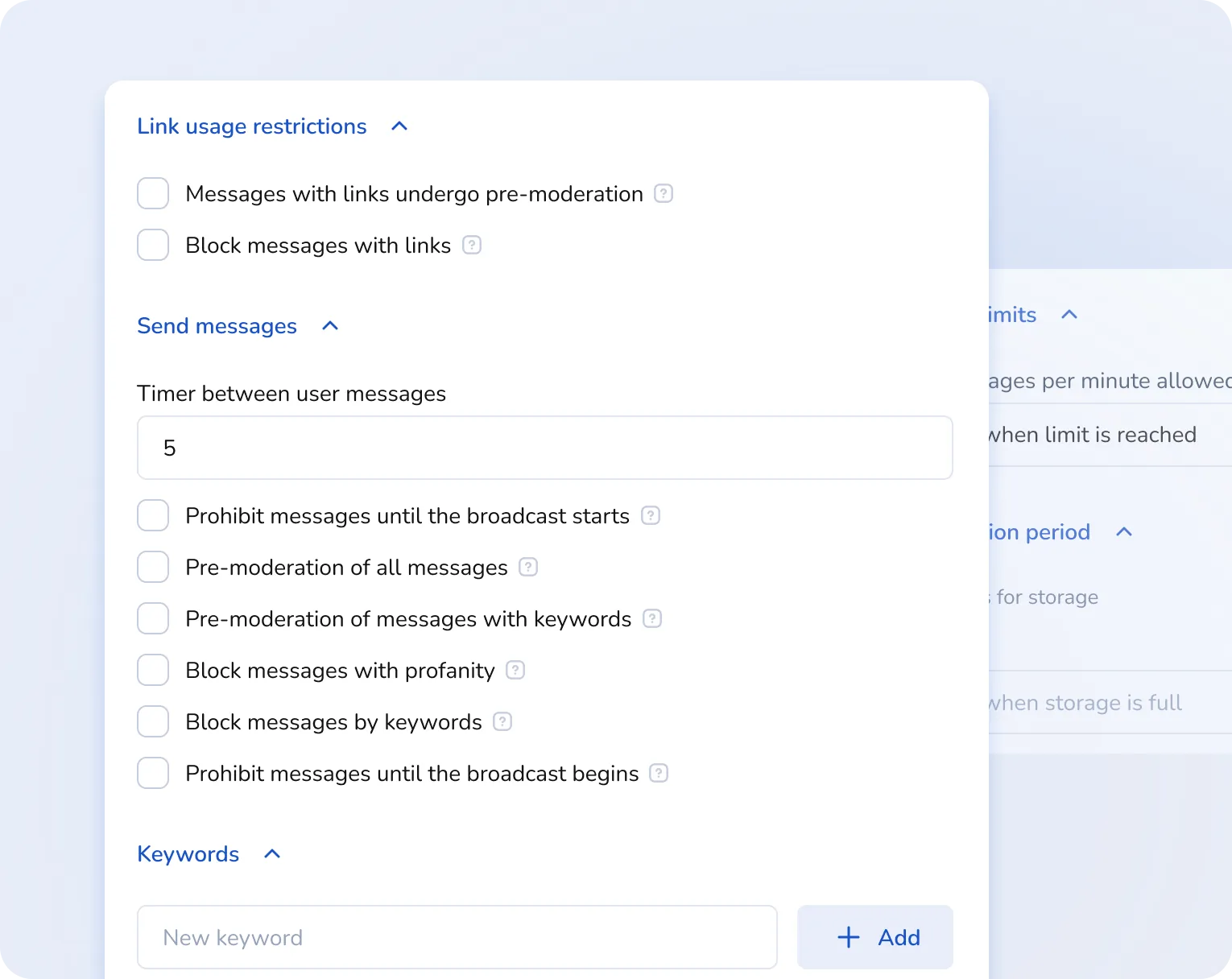
Task: Collapse the Keywords section
Action: coord(271,854)
